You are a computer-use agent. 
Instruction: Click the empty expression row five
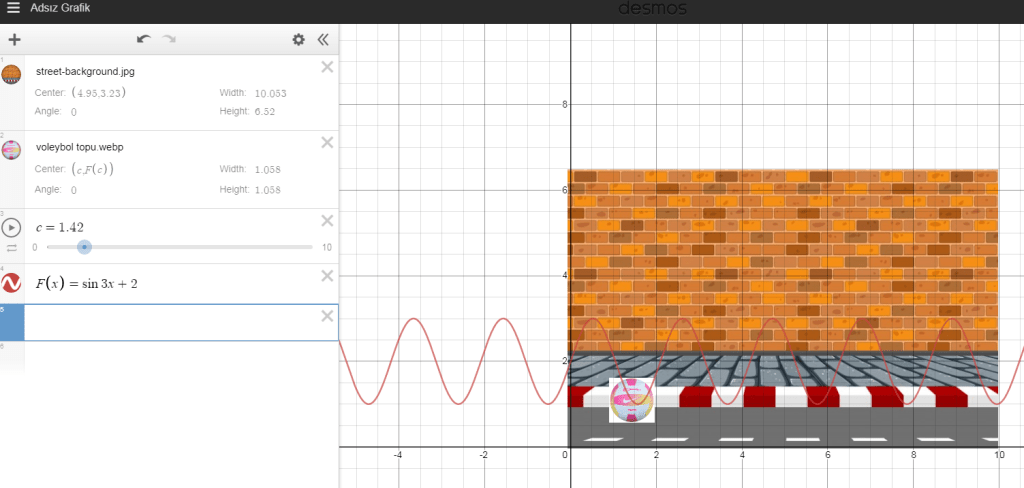click(x=170, y=322)
